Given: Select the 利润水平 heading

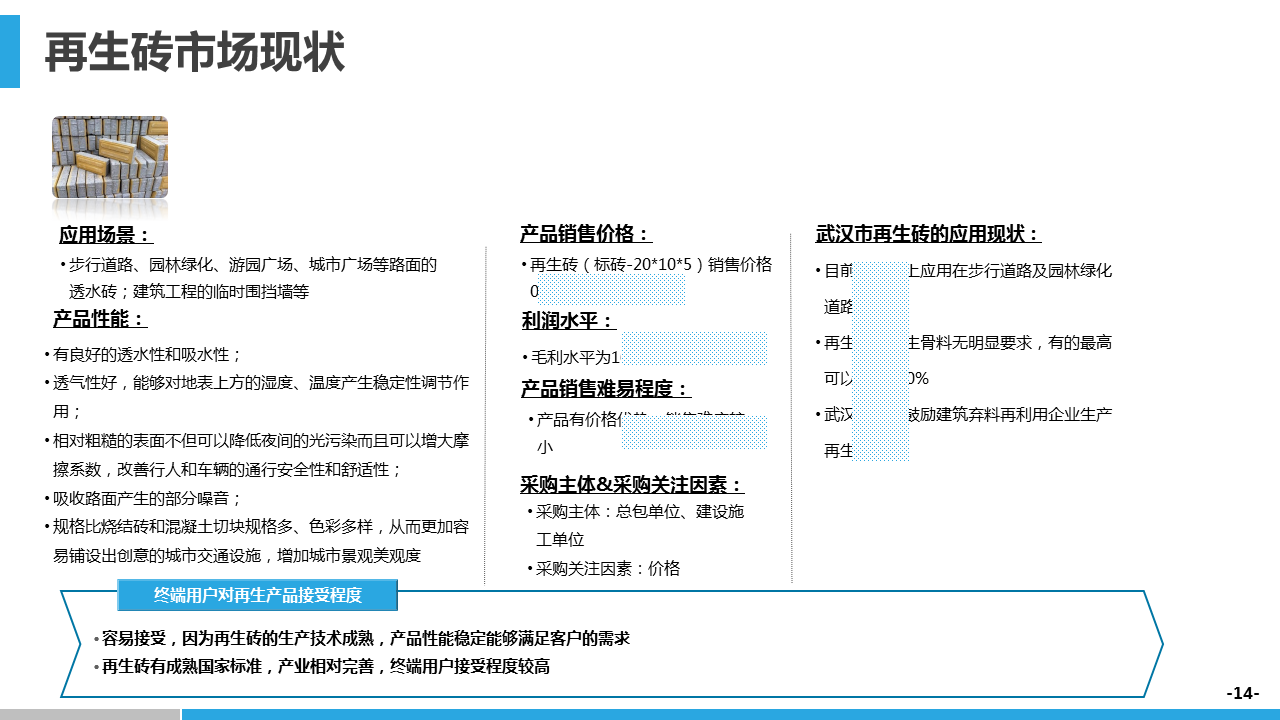Looking at the screenshot, I should (567, 321).
